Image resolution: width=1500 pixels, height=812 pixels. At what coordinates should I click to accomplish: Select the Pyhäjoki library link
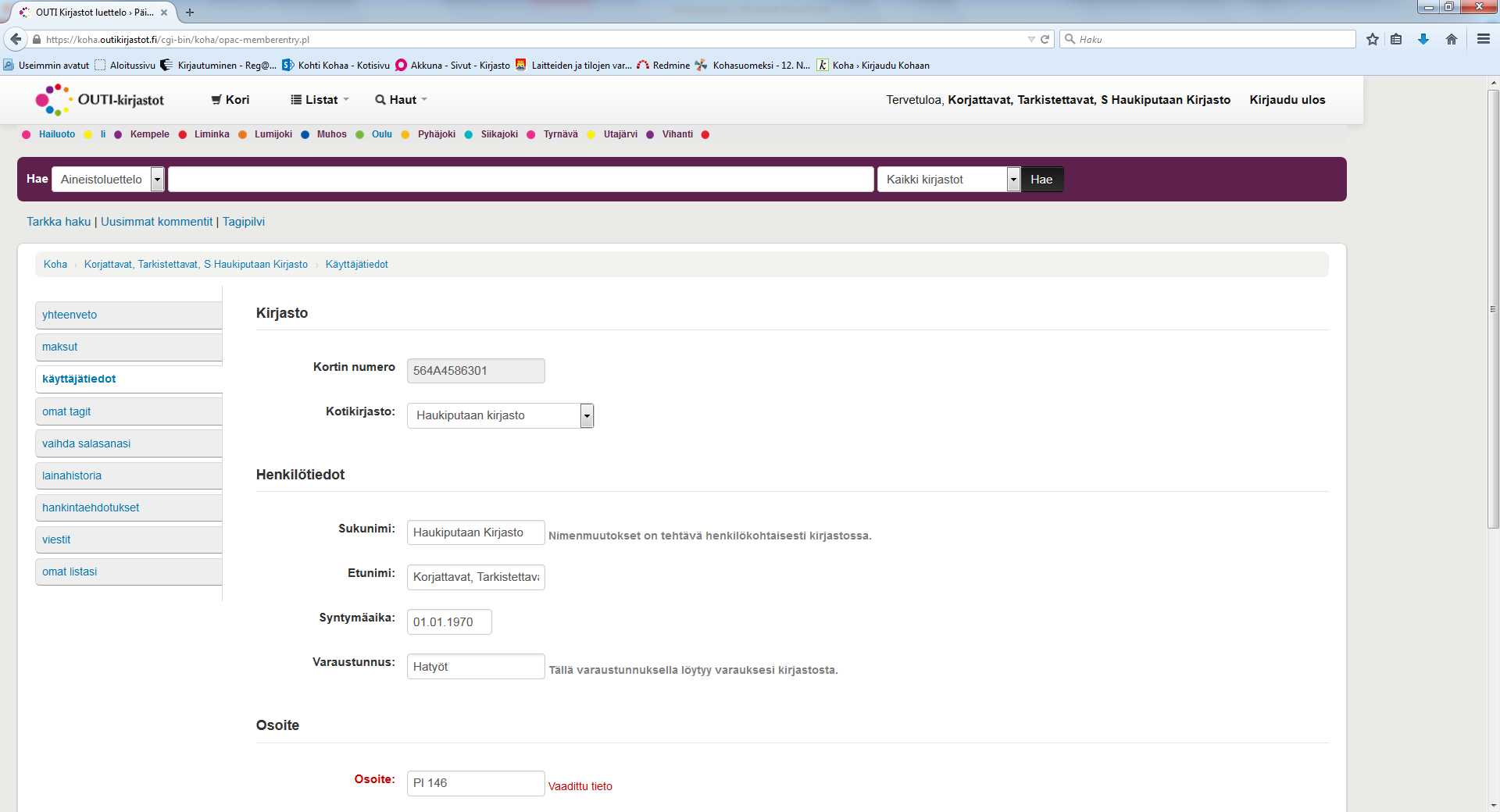(x=436, y=134)
